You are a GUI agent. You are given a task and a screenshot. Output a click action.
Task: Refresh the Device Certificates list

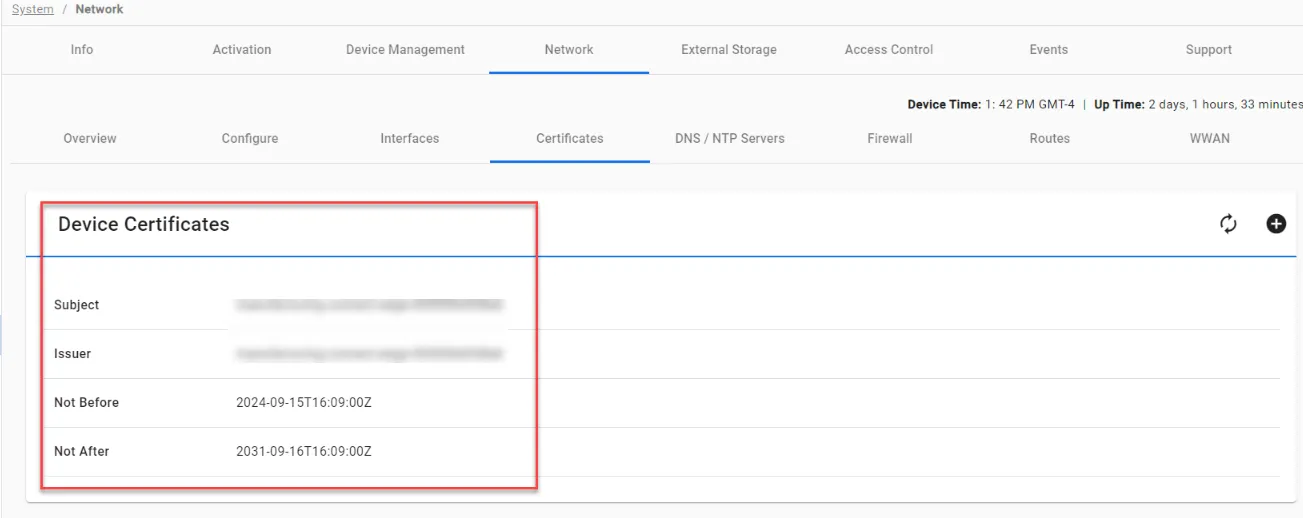coord(1228,224)
